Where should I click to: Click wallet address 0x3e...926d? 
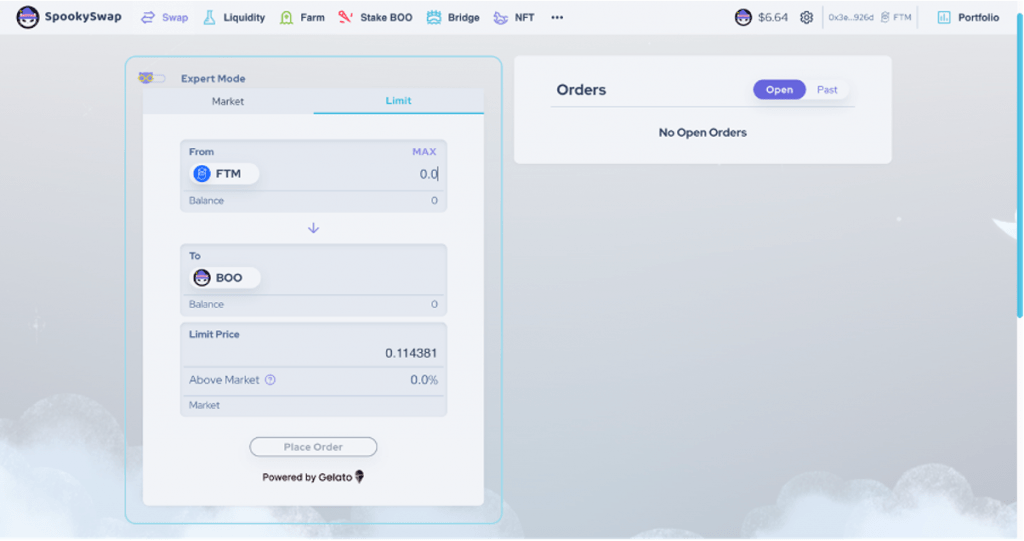click(850, 18)
